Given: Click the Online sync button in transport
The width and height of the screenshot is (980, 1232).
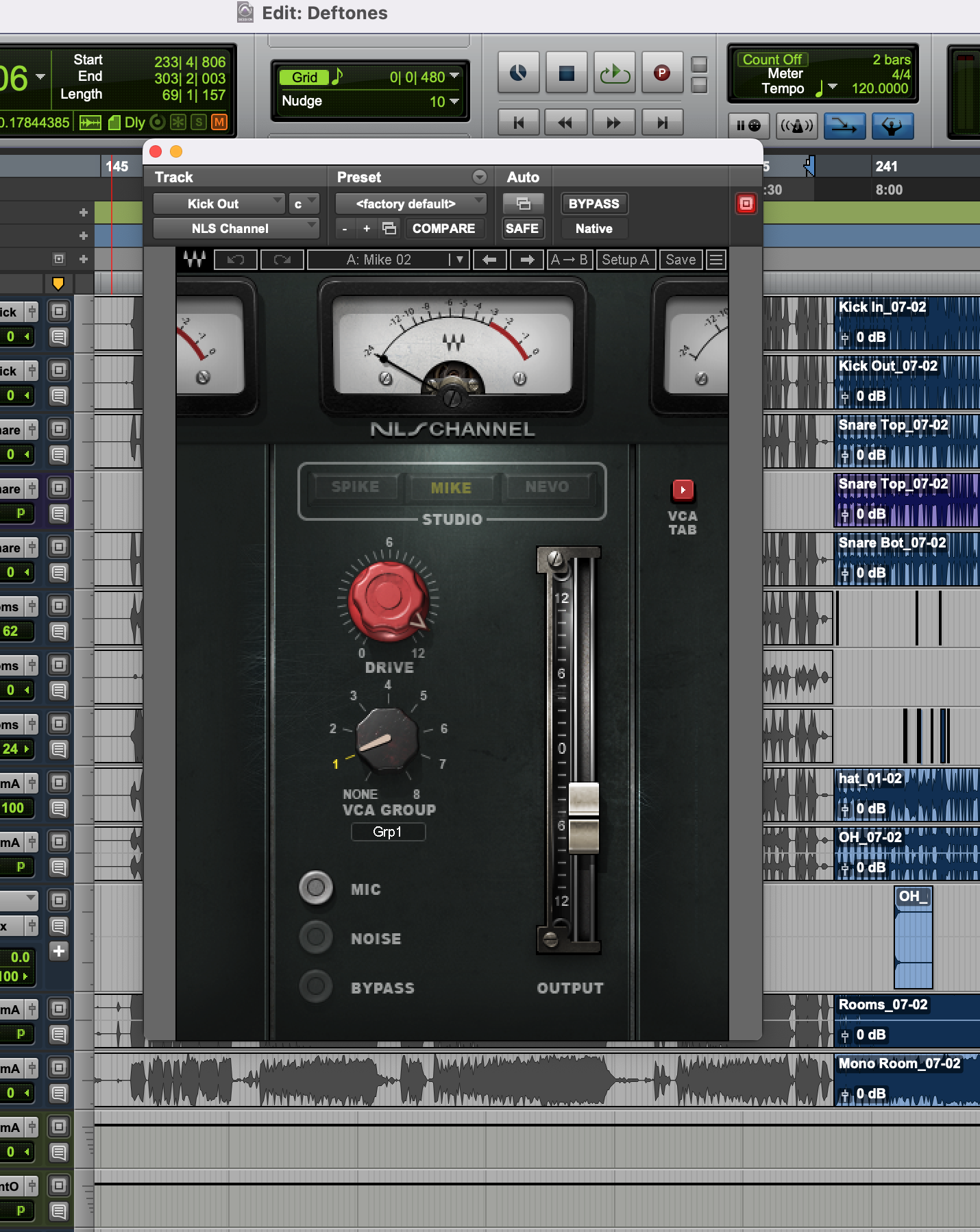Looking at the screenshot, I should pyautogui.click(x=519, y=73).
